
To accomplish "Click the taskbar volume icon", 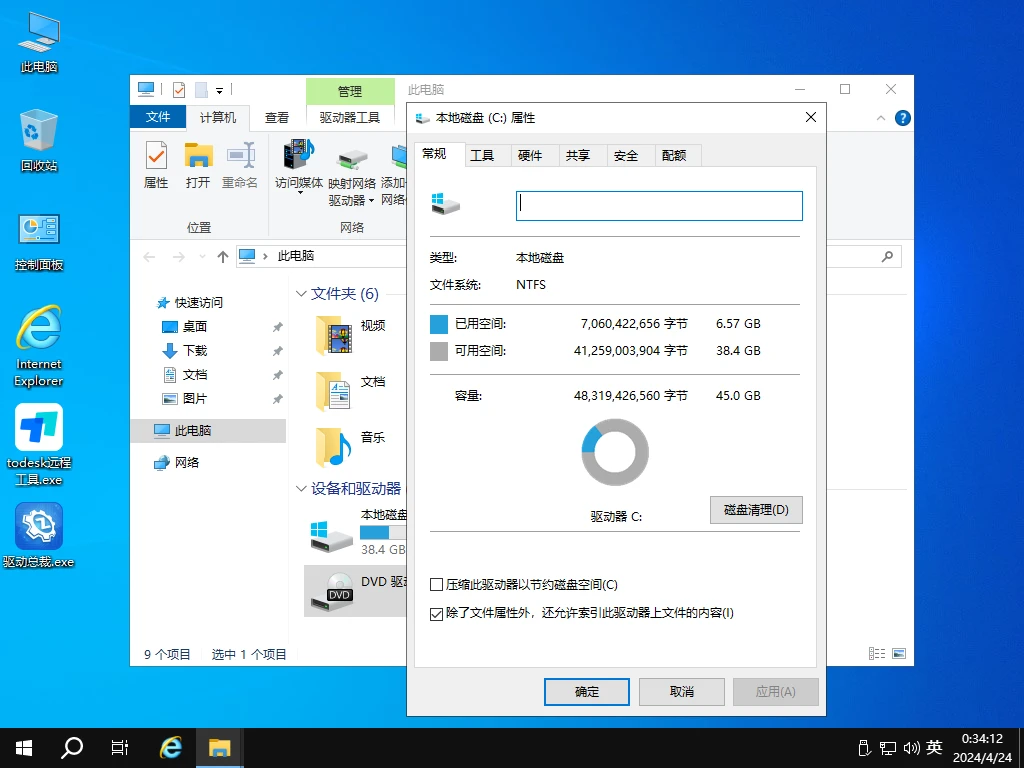I will (911, 748).
